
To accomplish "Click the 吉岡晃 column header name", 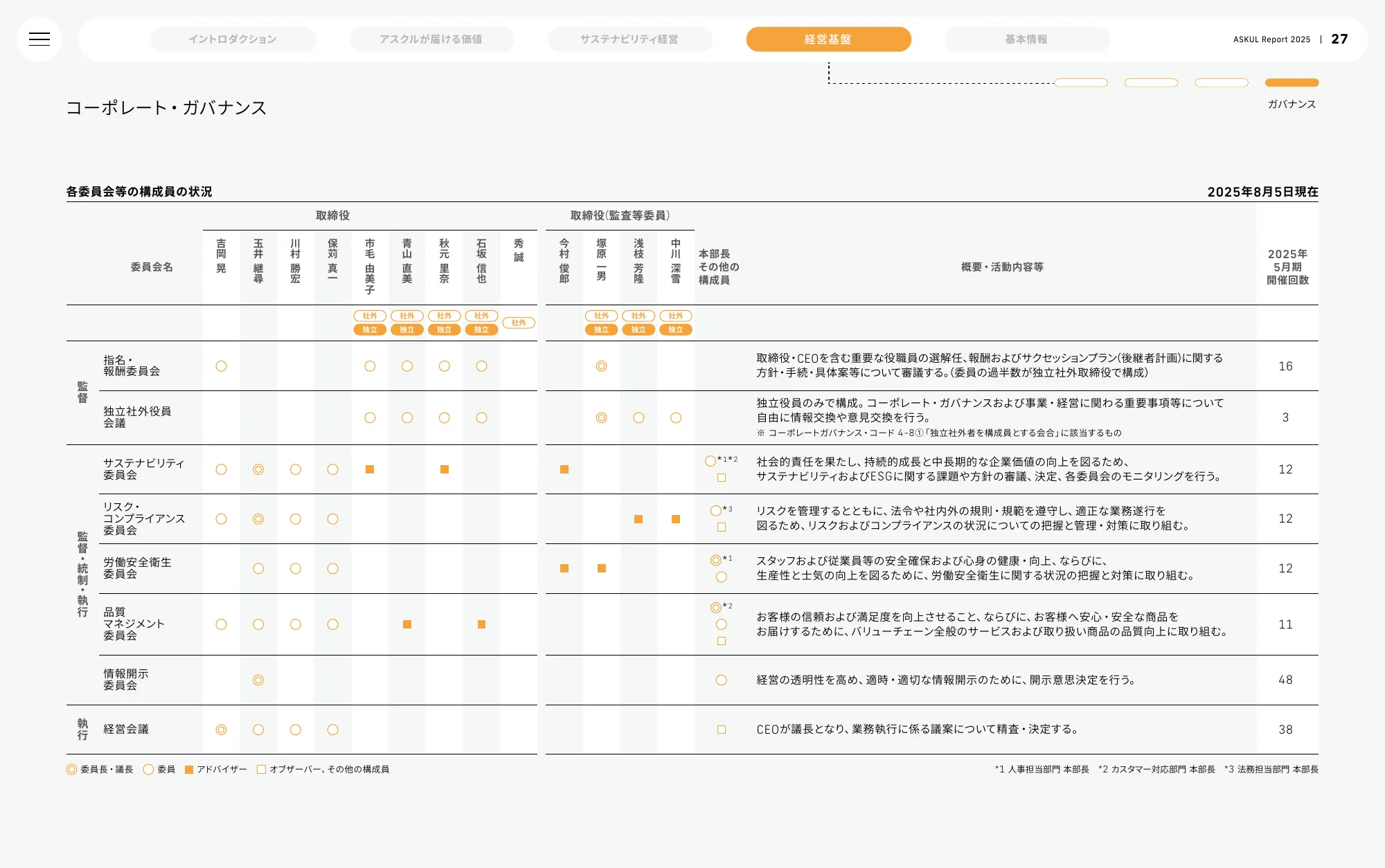I will pos(221,256).
